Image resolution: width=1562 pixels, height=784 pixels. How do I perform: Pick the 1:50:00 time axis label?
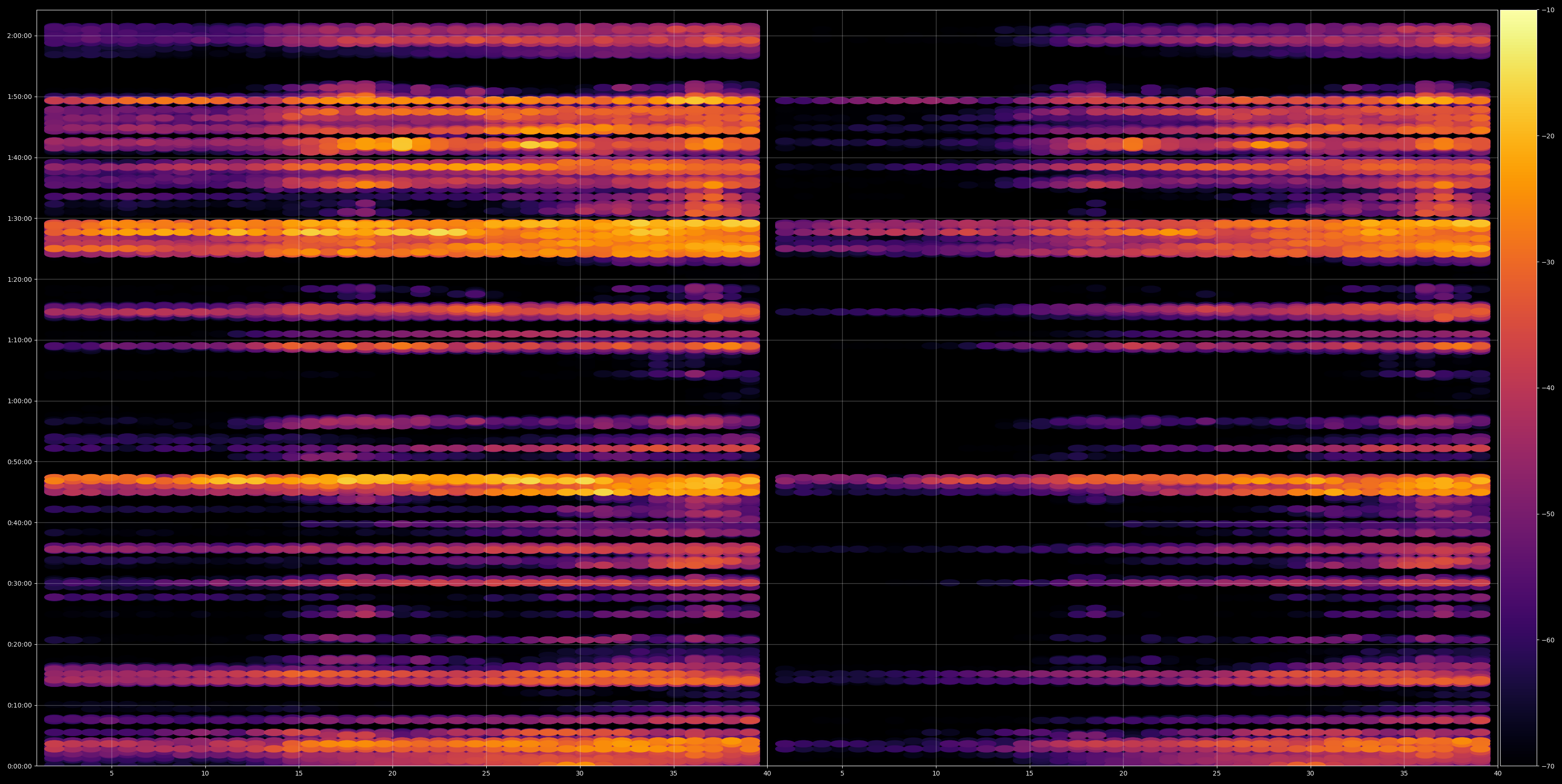coord(19,97)
